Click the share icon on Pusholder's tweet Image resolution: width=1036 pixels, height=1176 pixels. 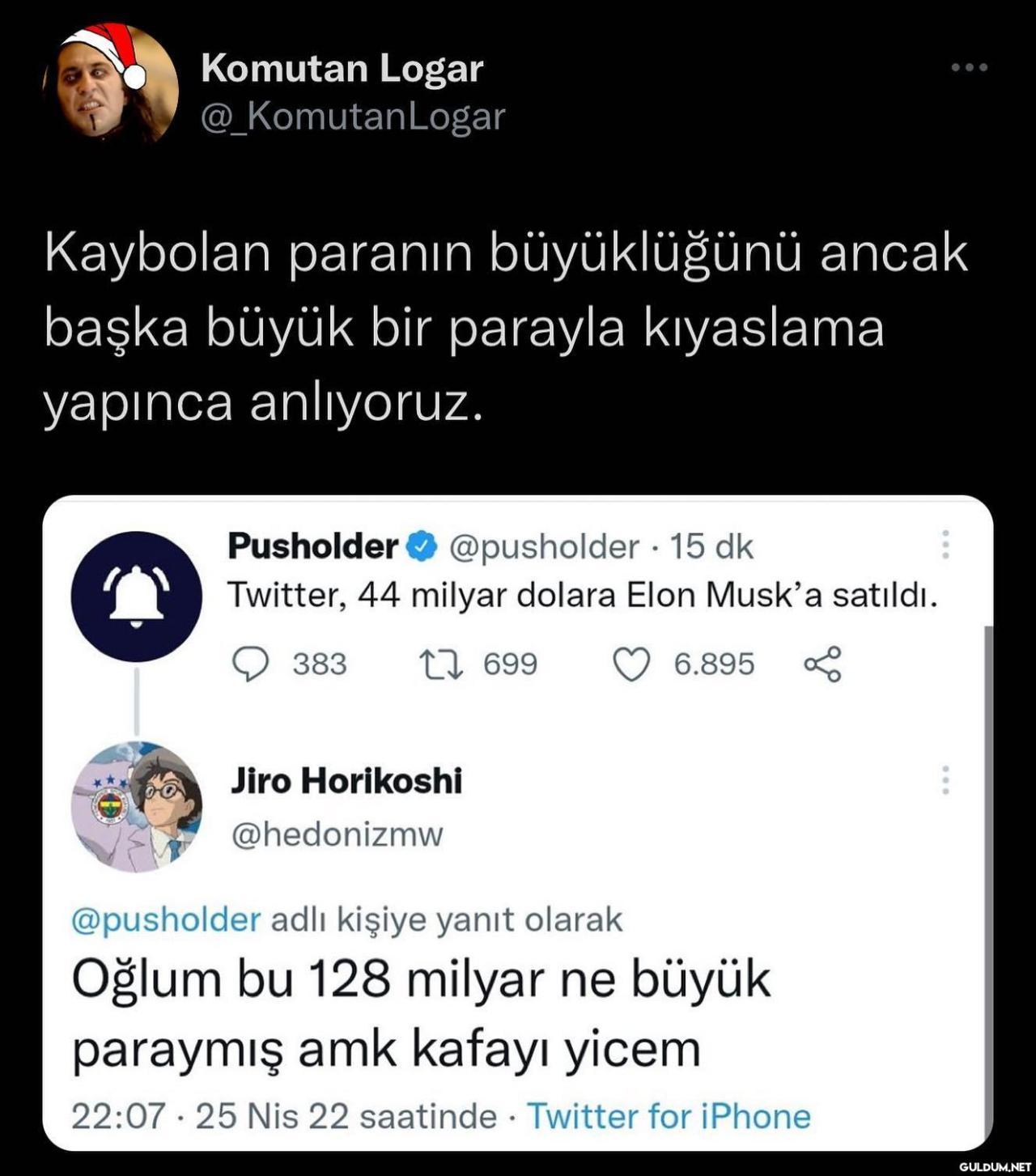click(x=822, y=664)
